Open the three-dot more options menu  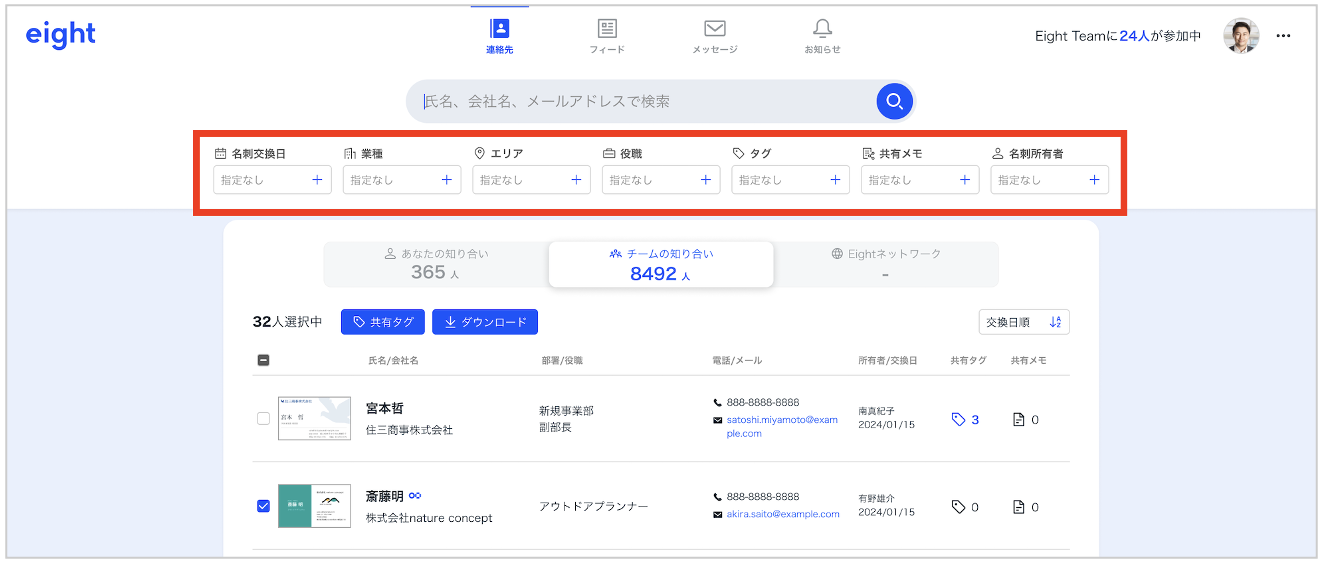(x=1284, y=36)
